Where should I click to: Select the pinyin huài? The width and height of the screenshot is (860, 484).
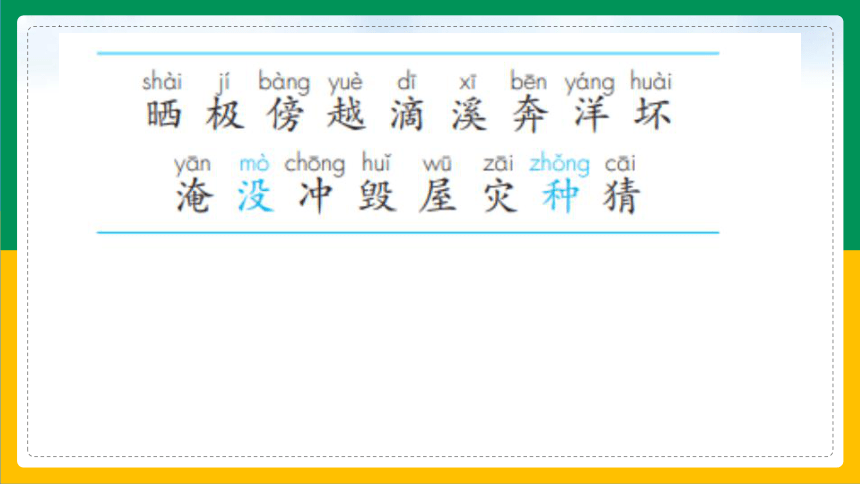click(650, 81)
